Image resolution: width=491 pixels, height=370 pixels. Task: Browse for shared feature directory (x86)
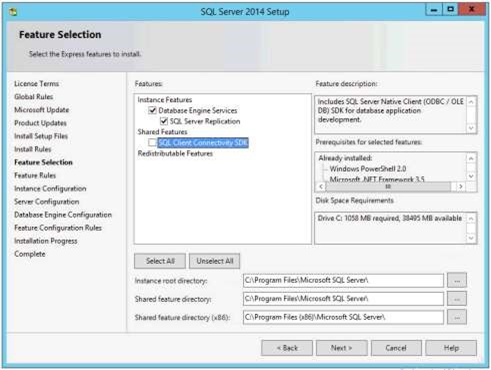tap(457, 317)
